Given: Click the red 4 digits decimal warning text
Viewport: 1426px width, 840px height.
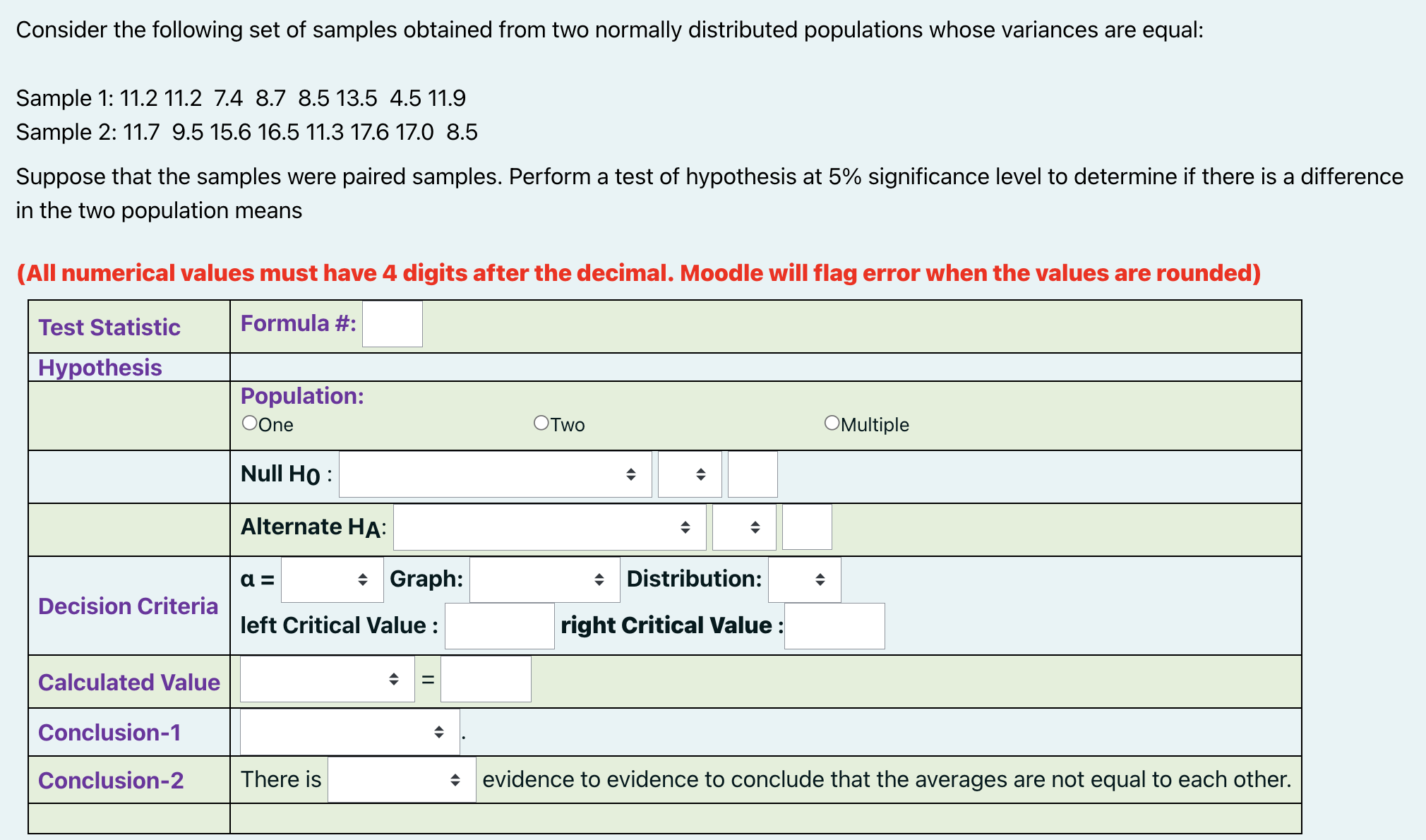Looking at the screenshot, I should tap(639, 273).
